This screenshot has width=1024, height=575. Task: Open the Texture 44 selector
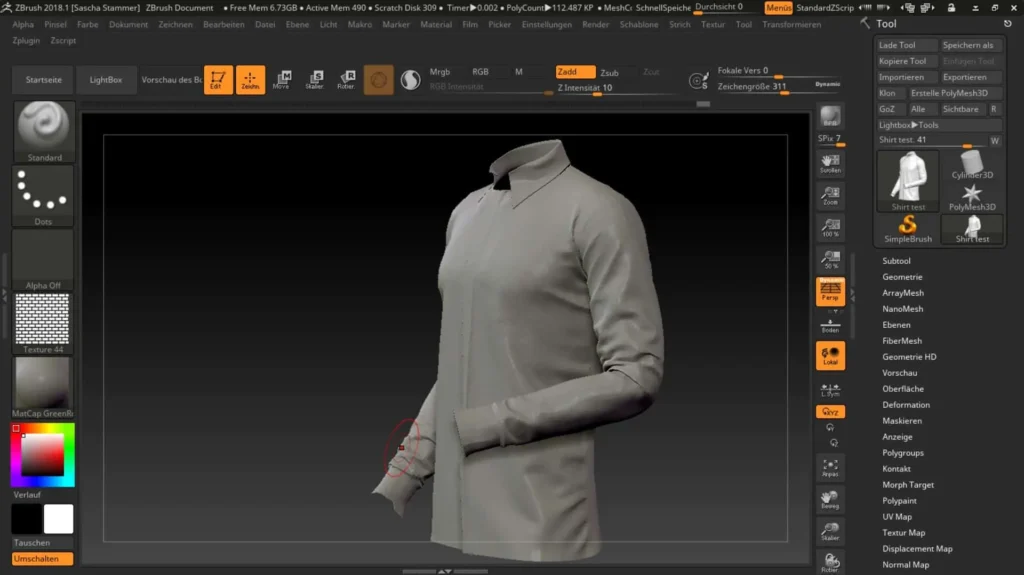44,323
